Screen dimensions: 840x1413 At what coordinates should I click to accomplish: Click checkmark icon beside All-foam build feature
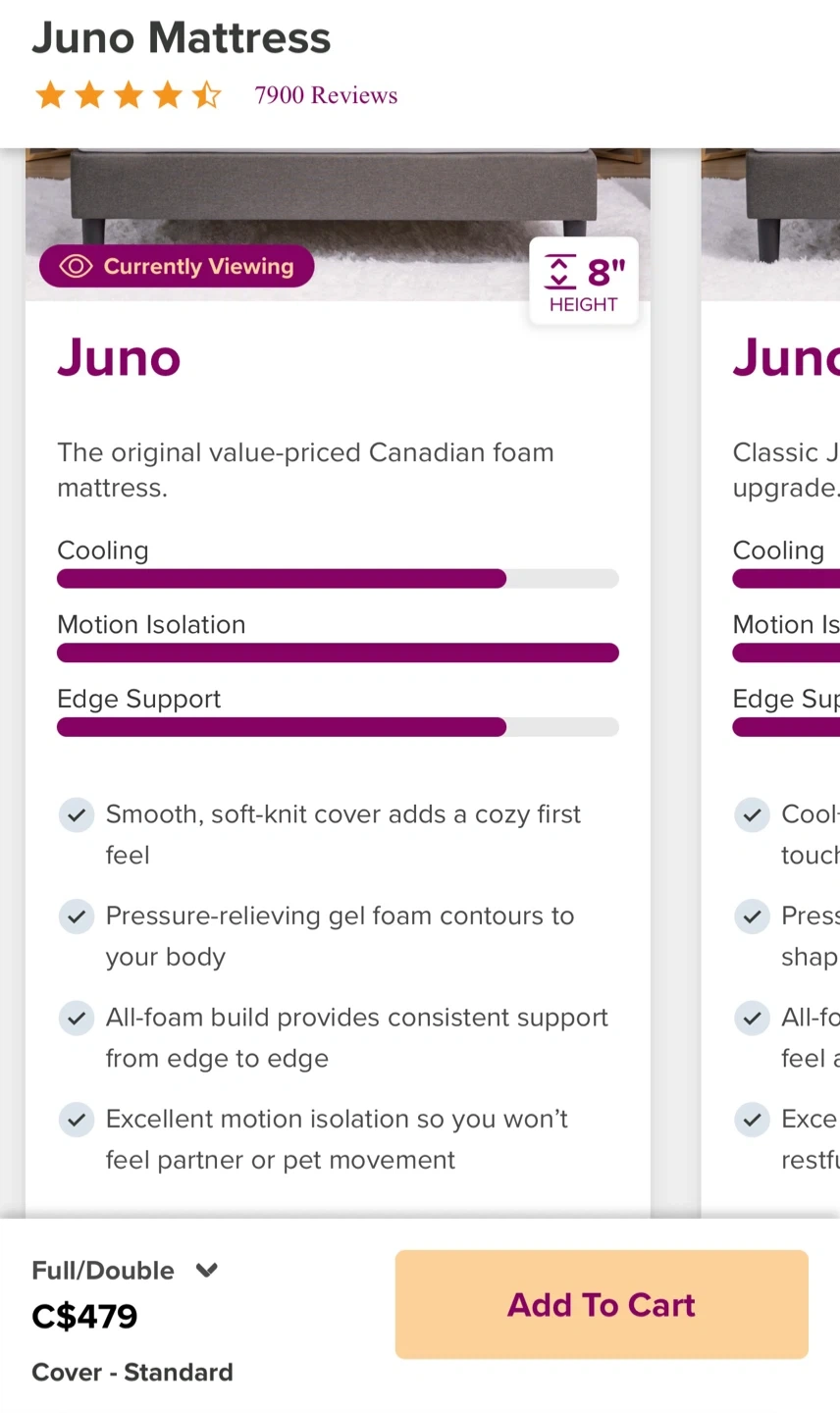click(77, 1018)
